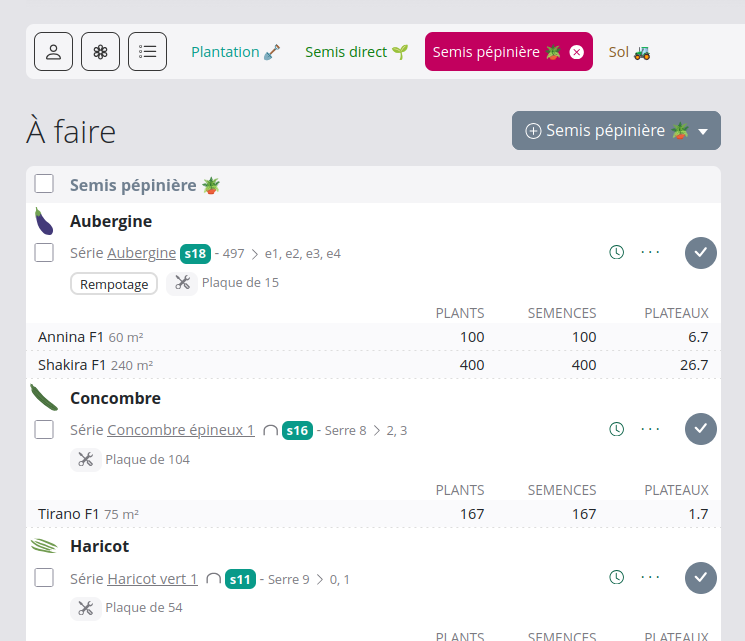The image size is (745, 641).
Task: Switch to the Plantation filter tab
Action: click(x=235, y=52)
